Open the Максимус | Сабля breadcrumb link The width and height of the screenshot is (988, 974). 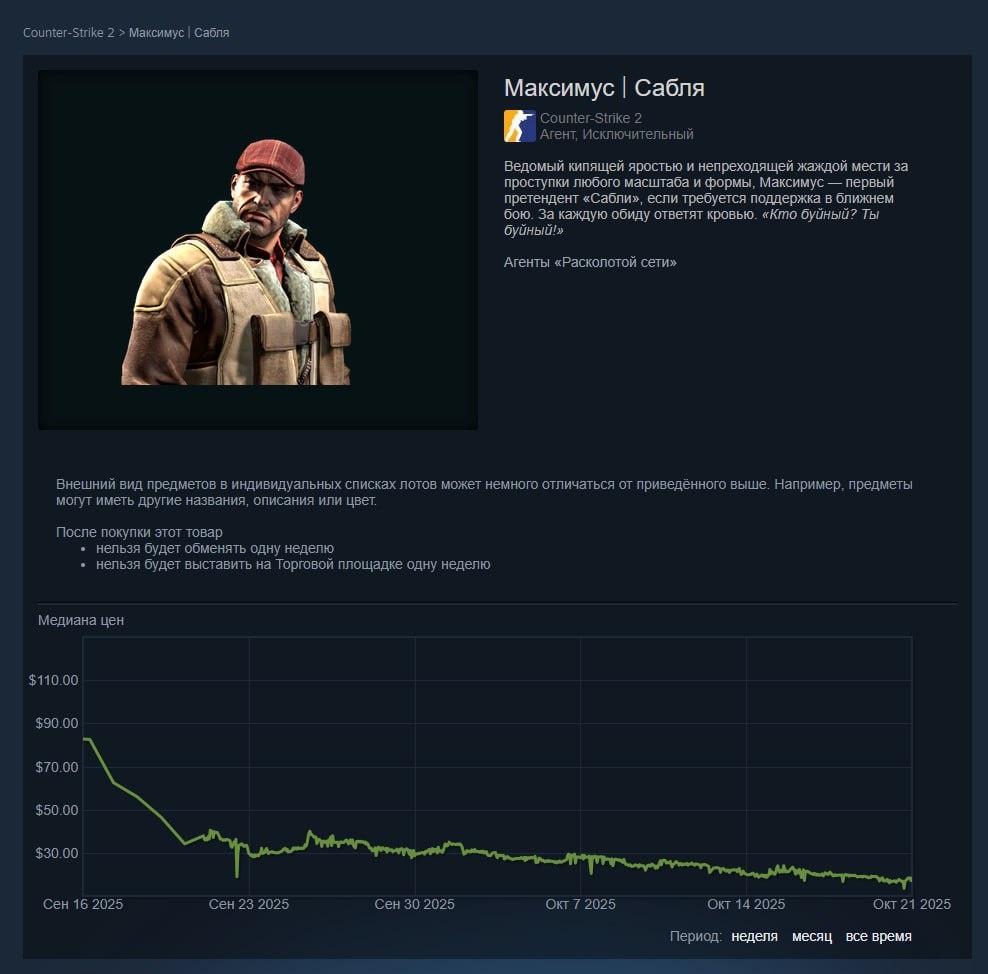point(179,33)
